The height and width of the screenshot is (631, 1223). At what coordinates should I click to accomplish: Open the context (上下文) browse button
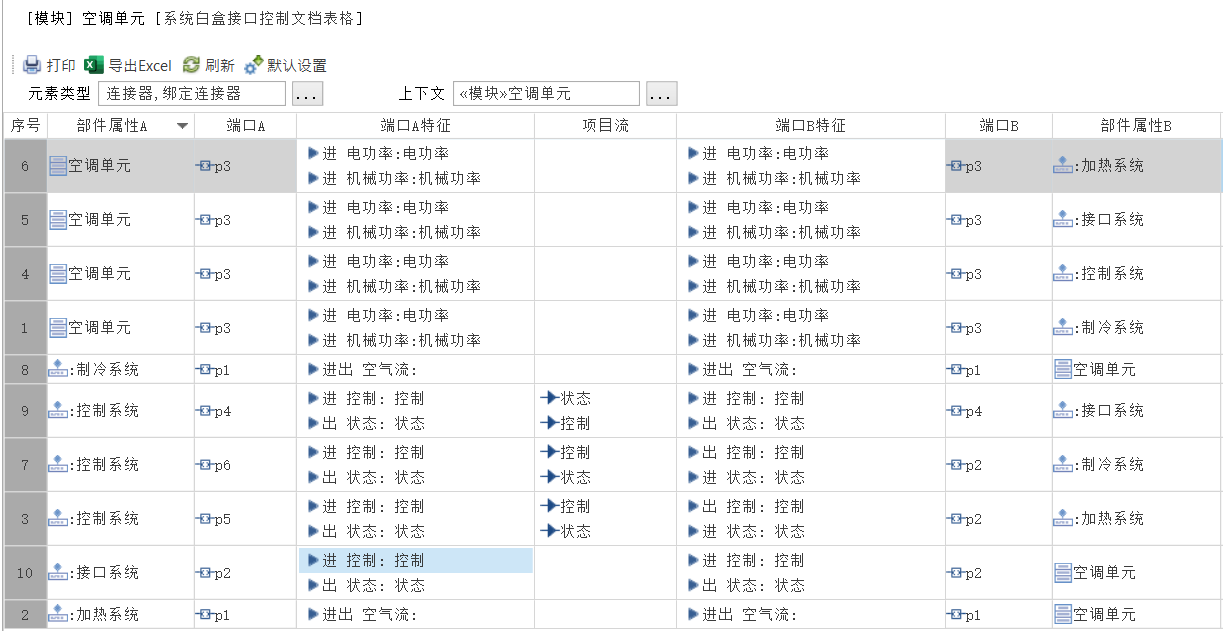pos(661,94)
